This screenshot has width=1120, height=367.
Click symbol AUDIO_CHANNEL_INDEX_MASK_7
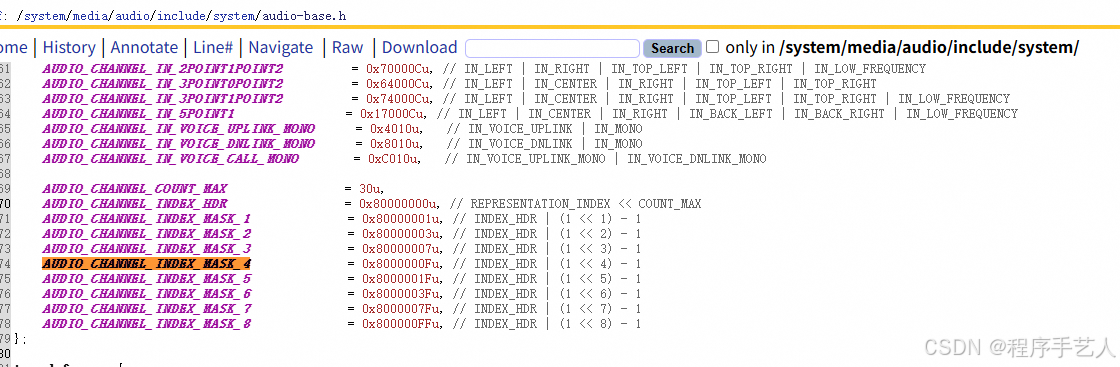[x=146, y=309]
